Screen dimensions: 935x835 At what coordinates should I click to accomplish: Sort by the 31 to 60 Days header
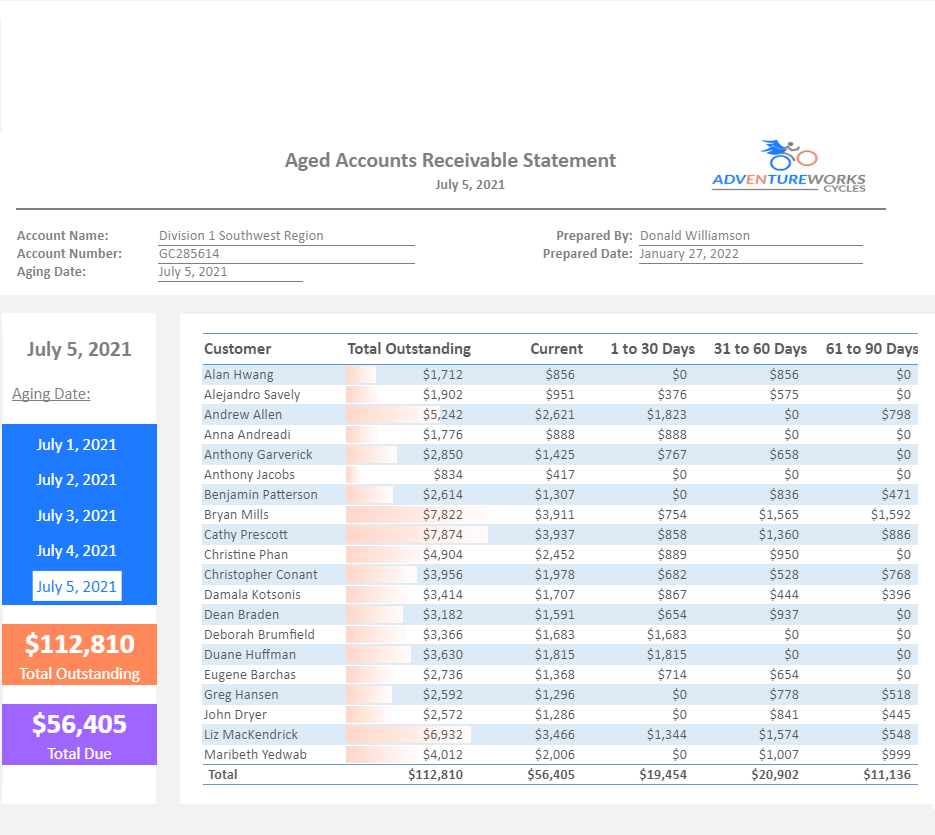[760, 349]
